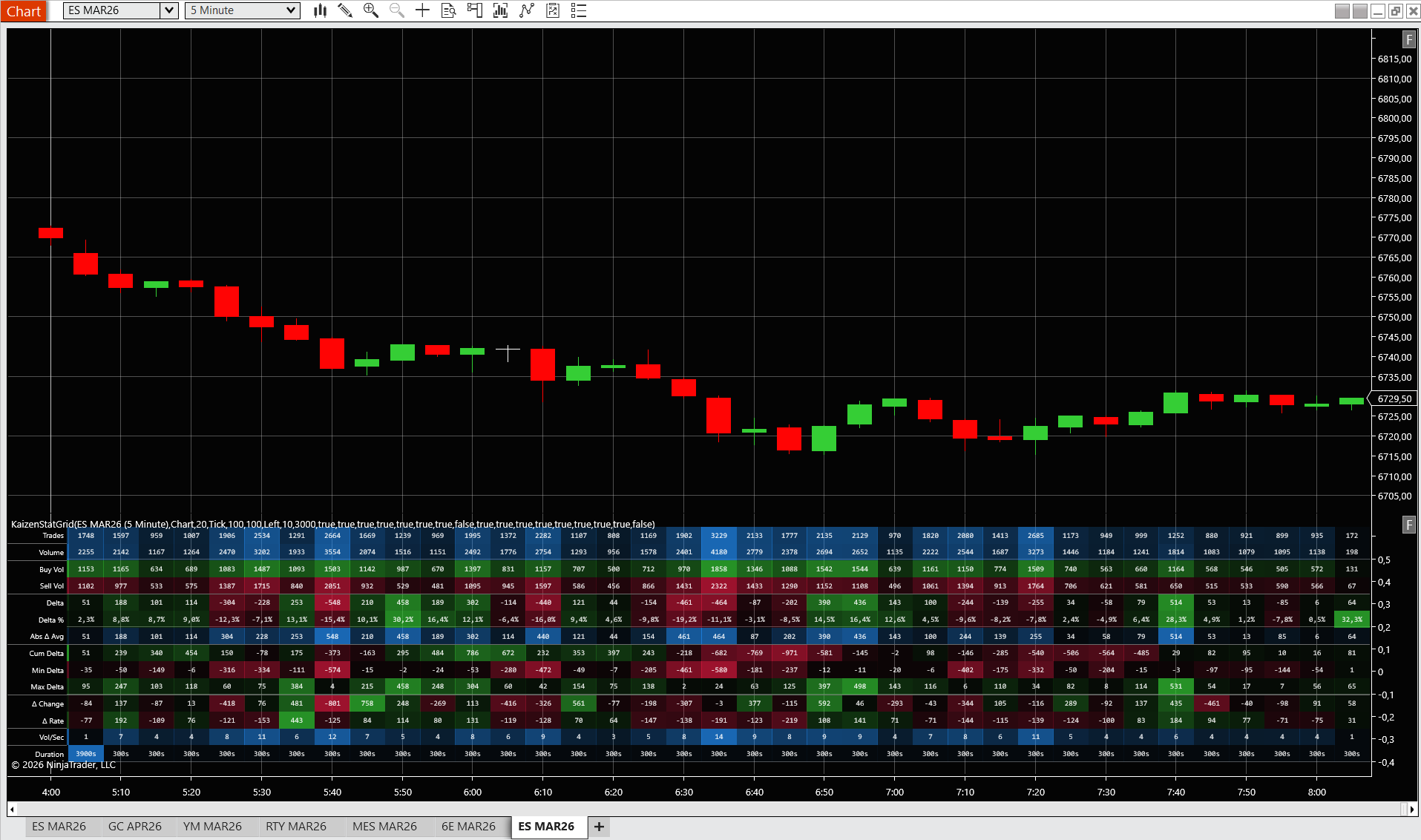Screen dimensions: 1421x840
Task: Zoom in using the magnifier-plus icon
Action: tap(371, 10)
